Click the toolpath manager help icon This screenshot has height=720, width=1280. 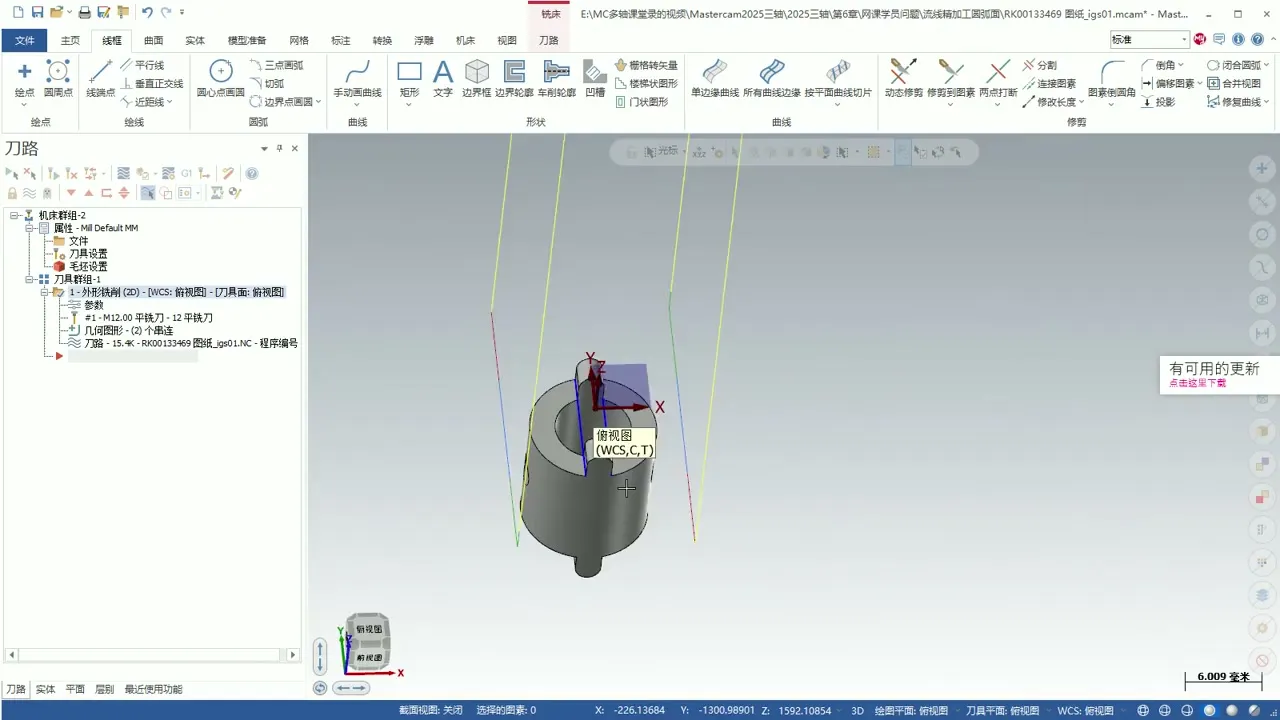(x=252, y=173)
